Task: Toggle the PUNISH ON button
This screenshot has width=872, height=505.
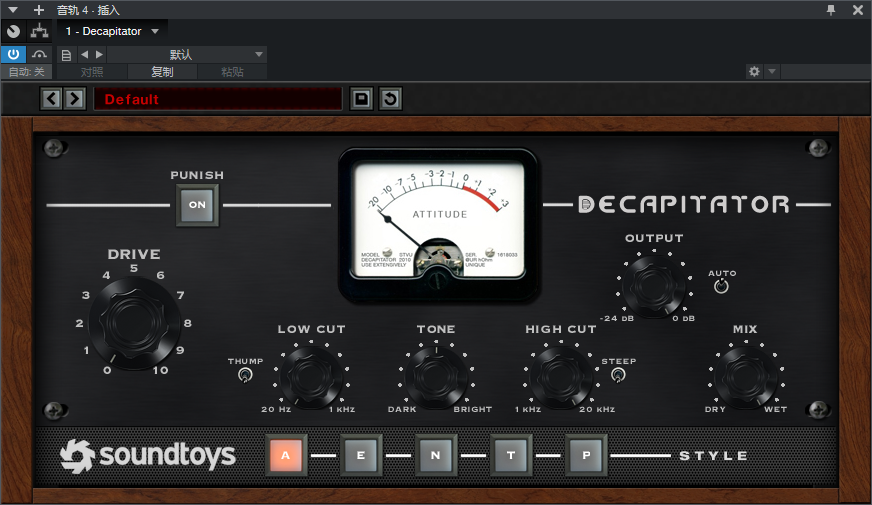Action: pyautogui.click(x=197, y=205)
